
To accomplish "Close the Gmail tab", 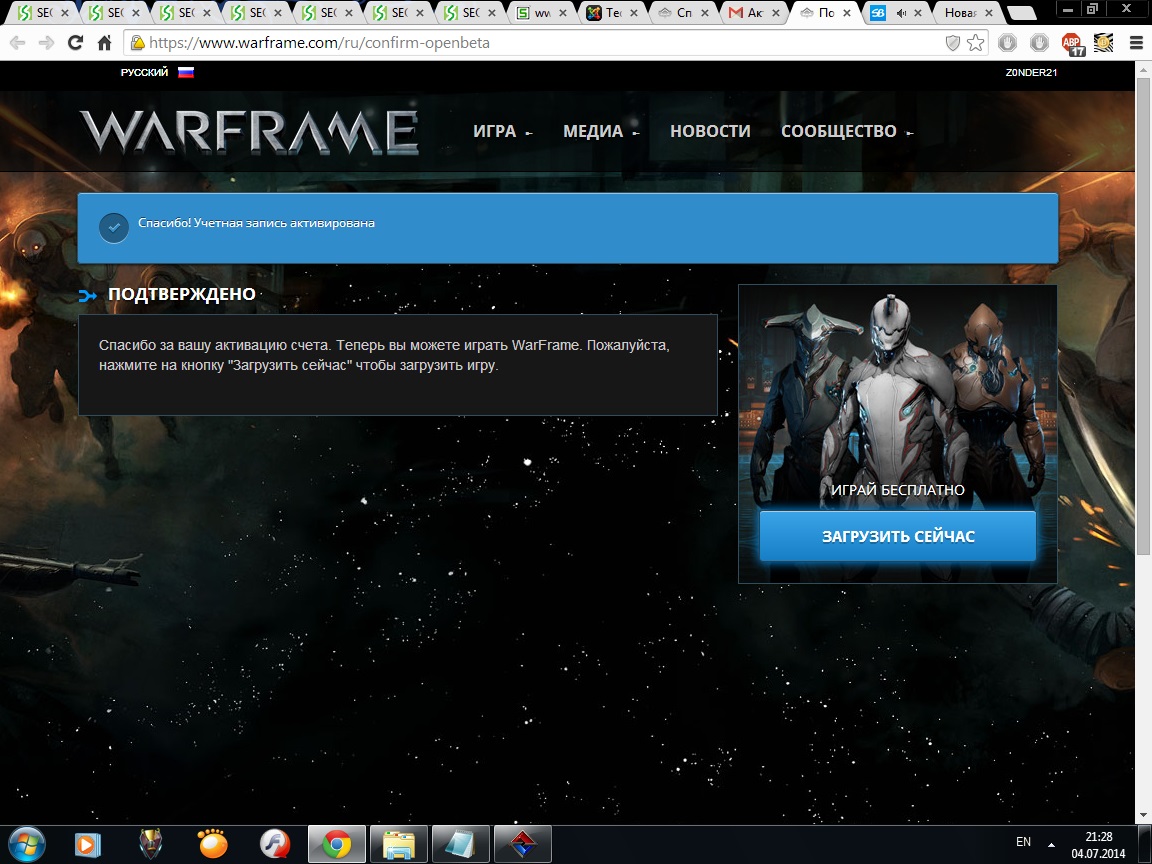I will (x=776, y=12).
